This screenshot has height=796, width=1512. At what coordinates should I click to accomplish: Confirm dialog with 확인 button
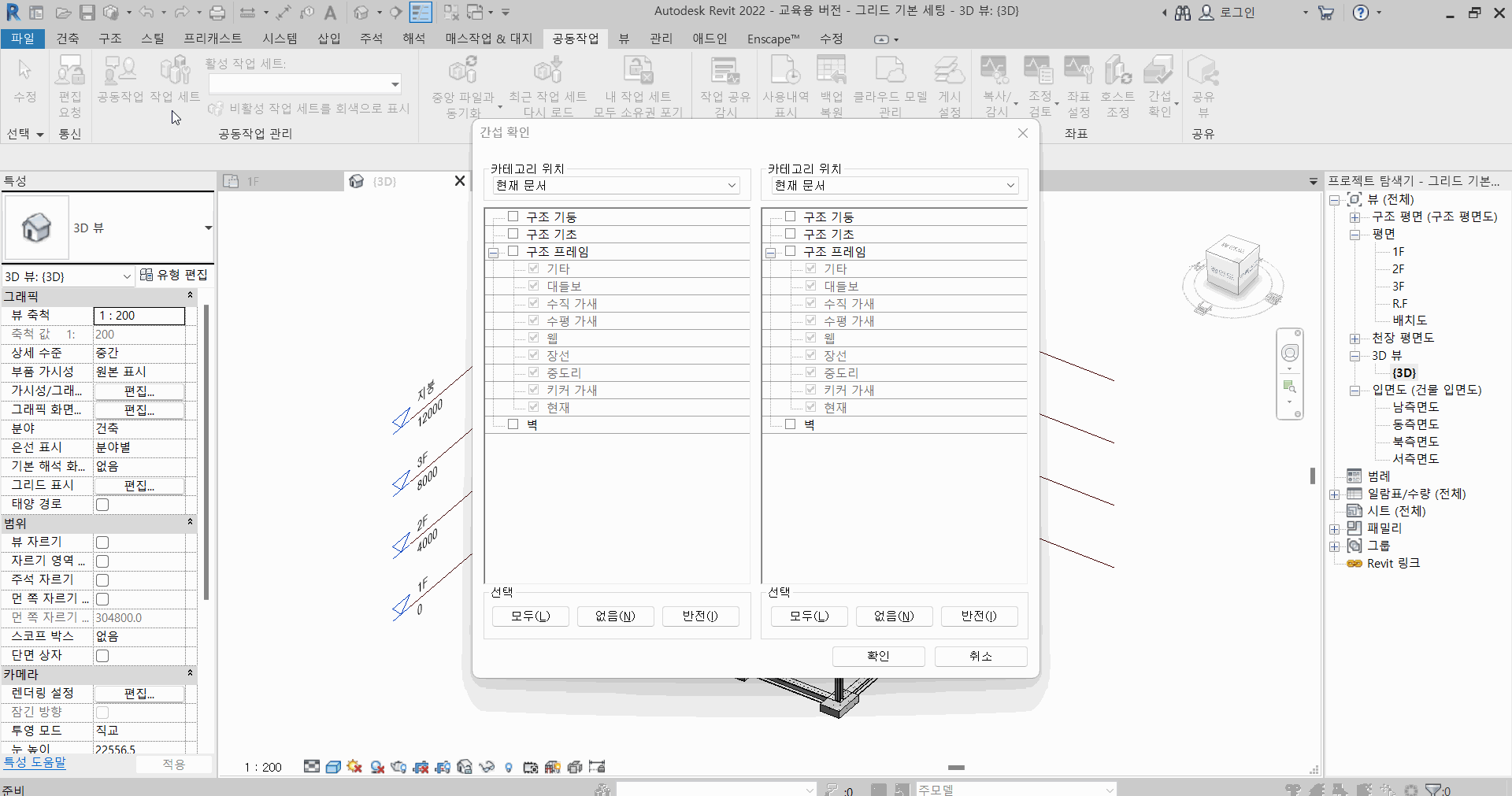coord(879,656)
